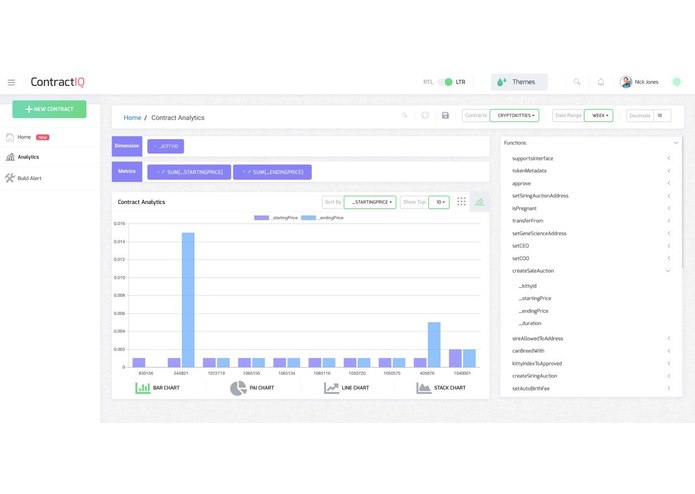Viewport: 695px width, 494px height.
Task: Expand the transferFrom function
Action: 668,221
